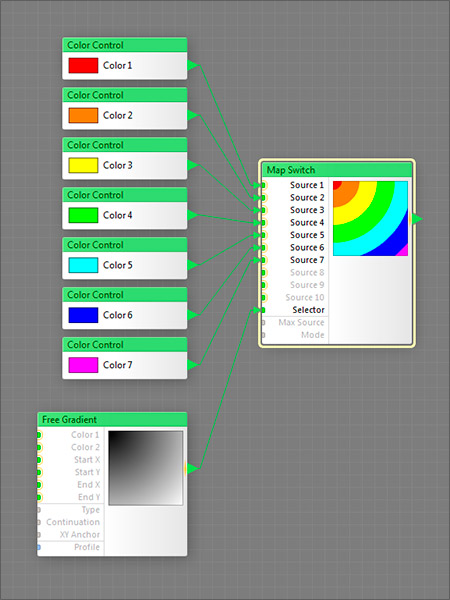Click the magenta Color 7 swatch
450x600 pixels.
coord(83,365)
